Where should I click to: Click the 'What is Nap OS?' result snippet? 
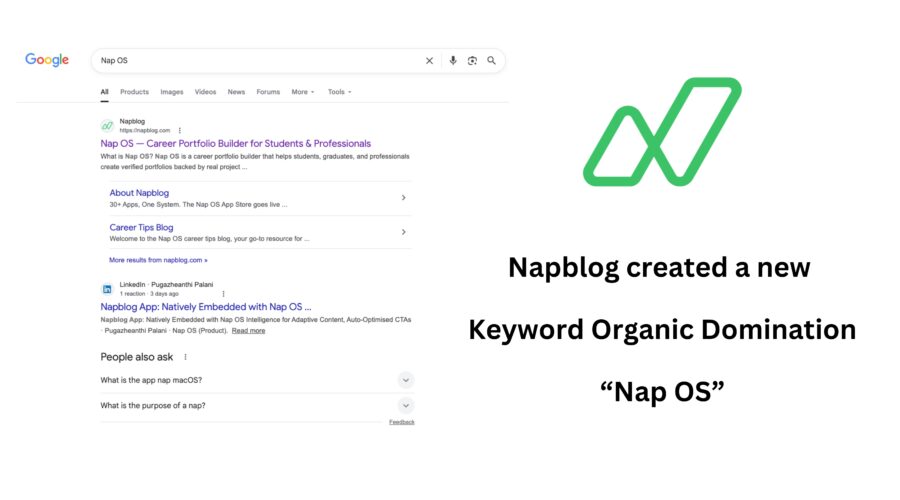pos(255,161)
